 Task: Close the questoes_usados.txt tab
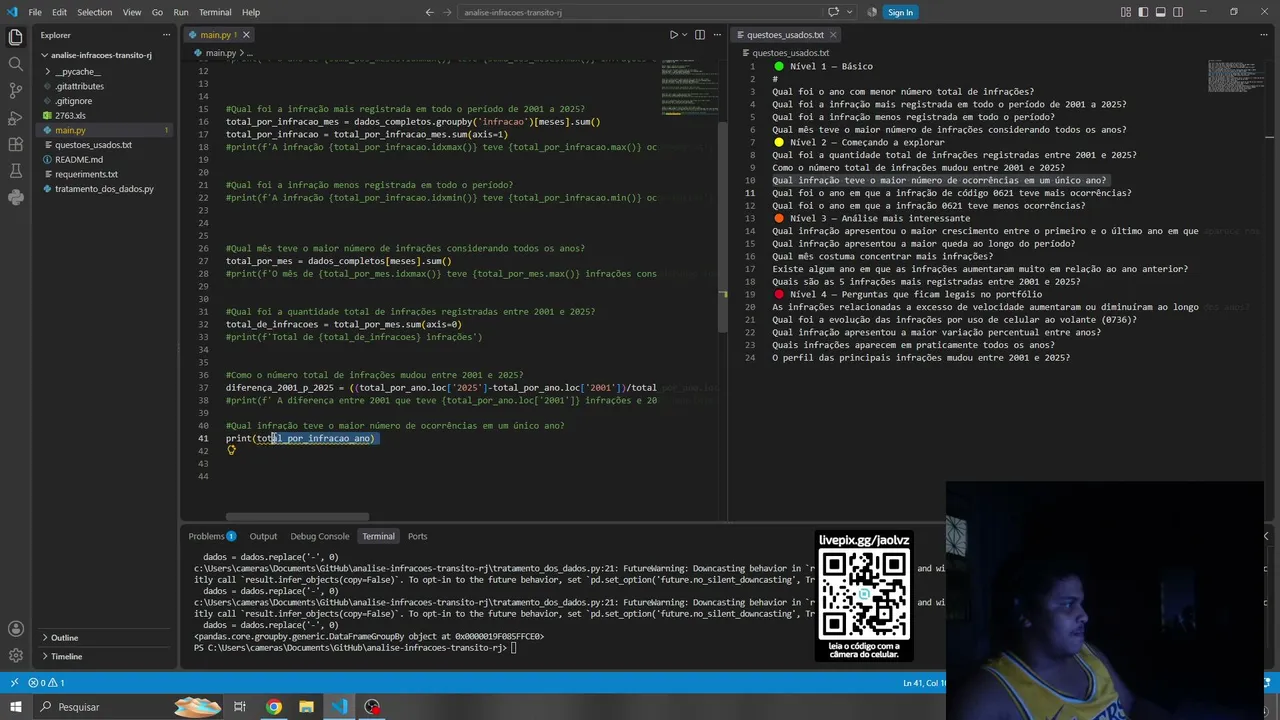point(831,35)
